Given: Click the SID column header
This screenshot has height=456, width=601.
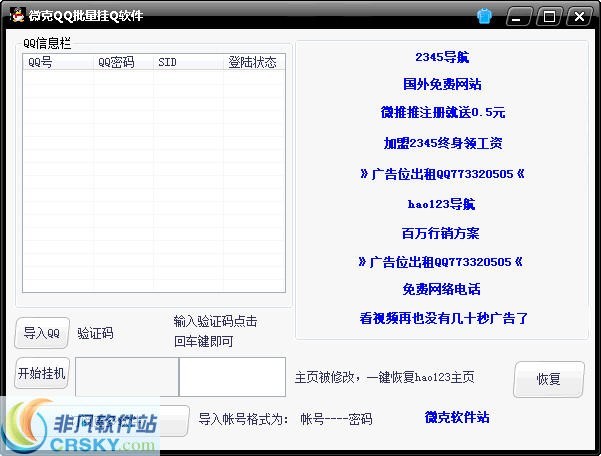Looking at the screenshot, I should (x=189, y=62).
